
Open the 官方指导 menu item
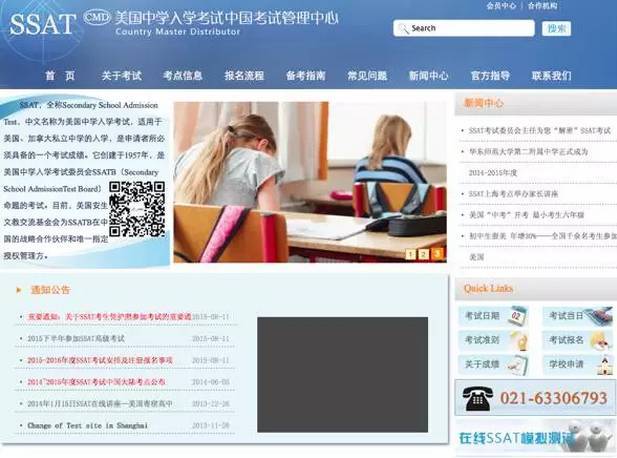(490, 75)
